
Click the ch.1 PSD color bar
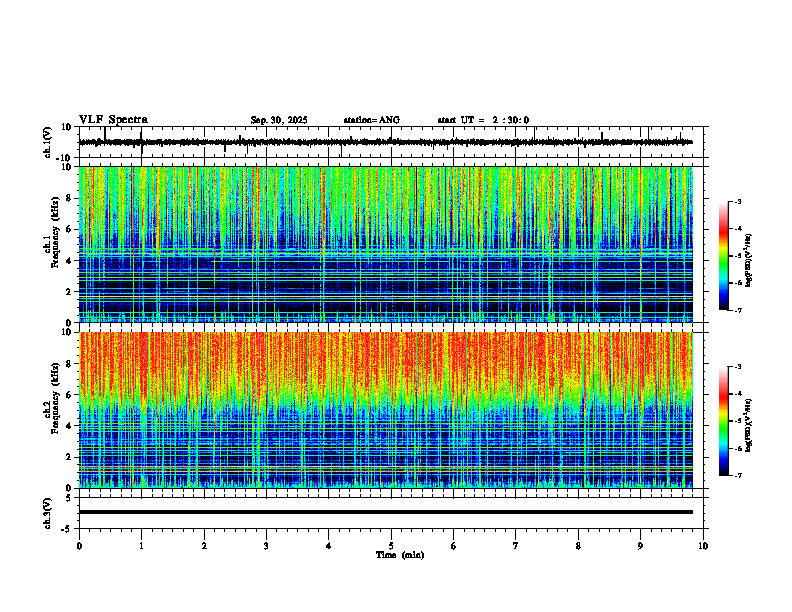(724, 256)
